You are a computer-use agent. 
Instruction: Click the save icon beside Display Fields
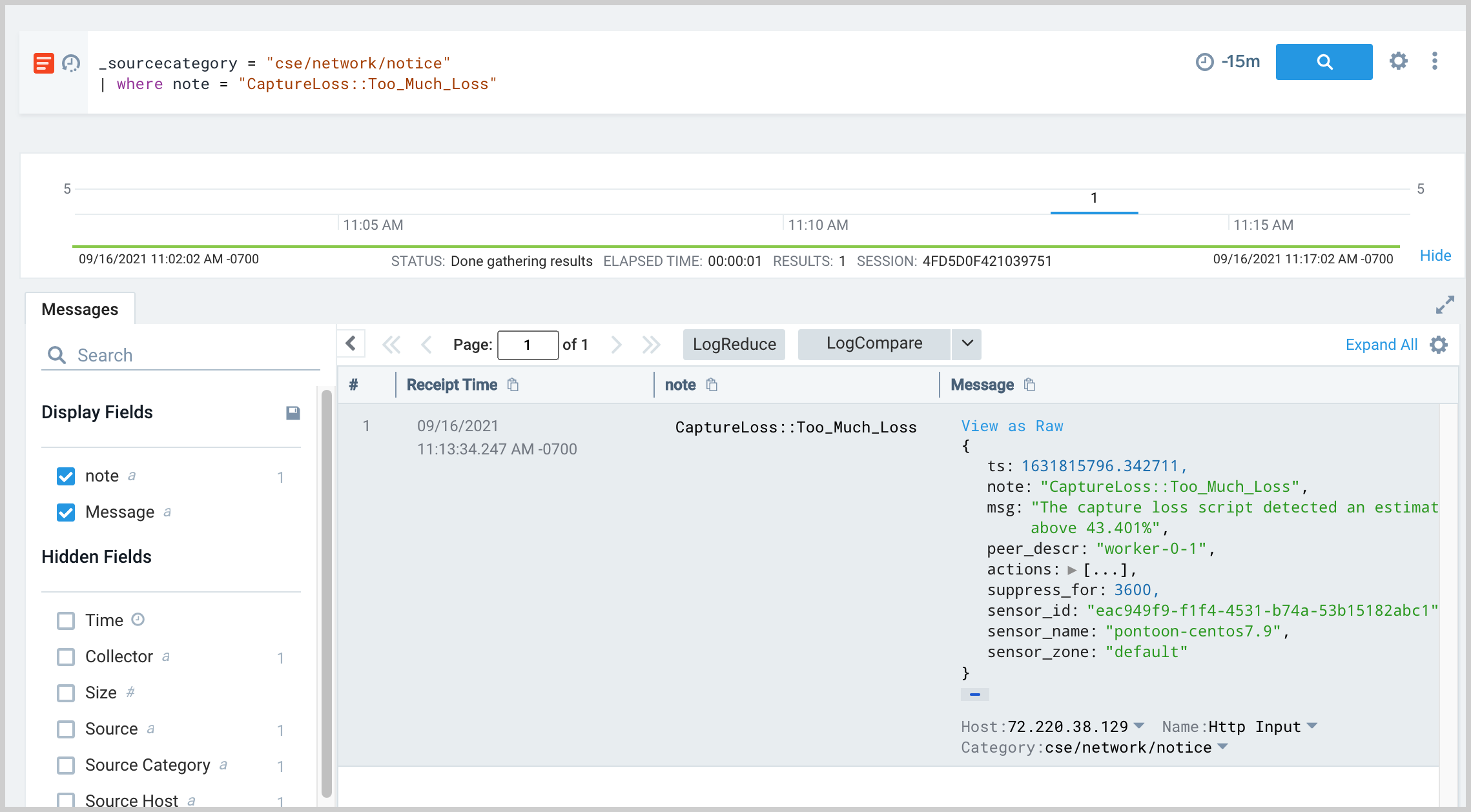click(x=293, y=412)
